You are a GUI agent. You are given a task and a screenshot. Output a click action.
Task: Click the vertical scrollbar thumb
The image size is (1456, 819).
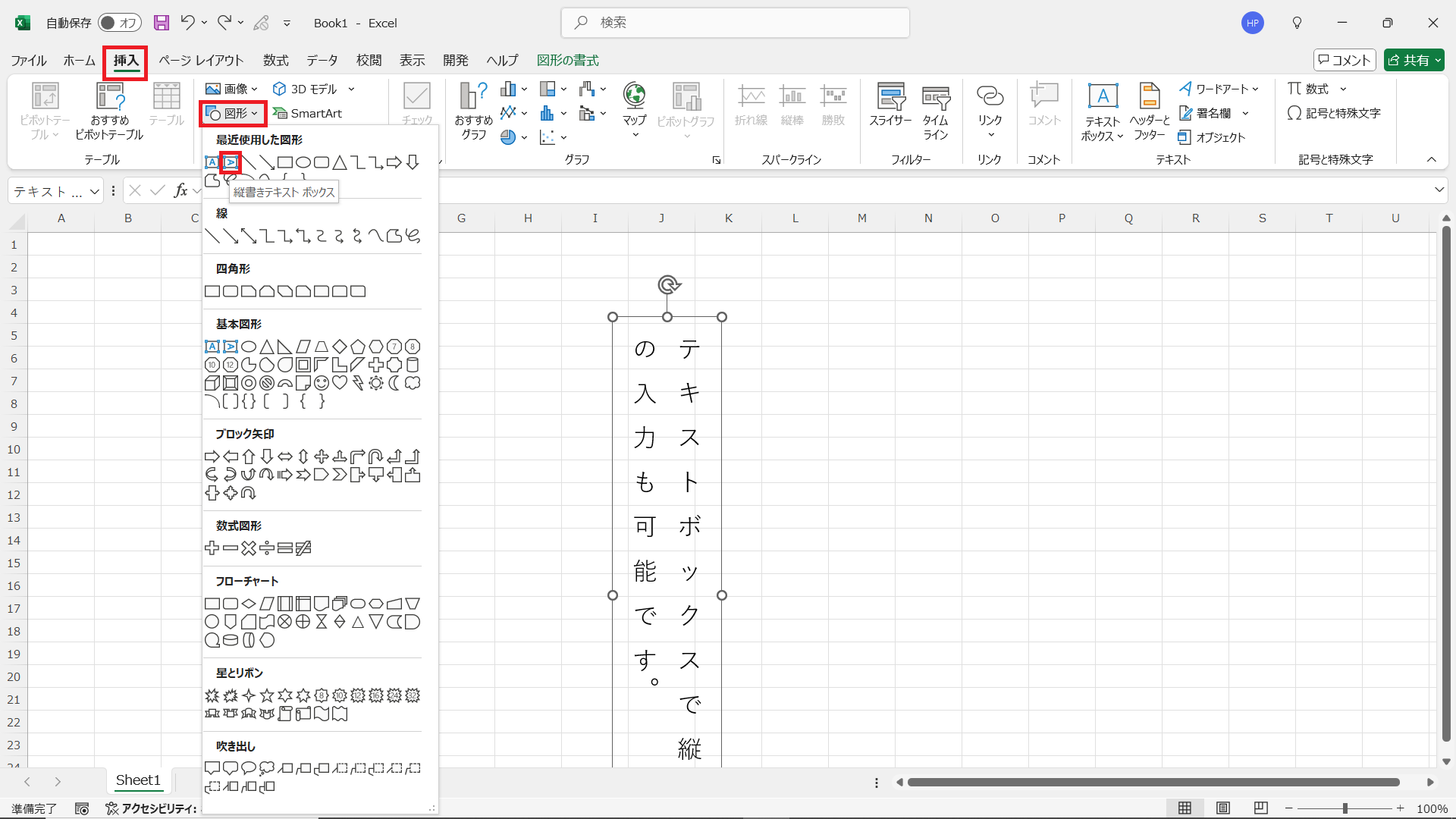click(1446, 484)
